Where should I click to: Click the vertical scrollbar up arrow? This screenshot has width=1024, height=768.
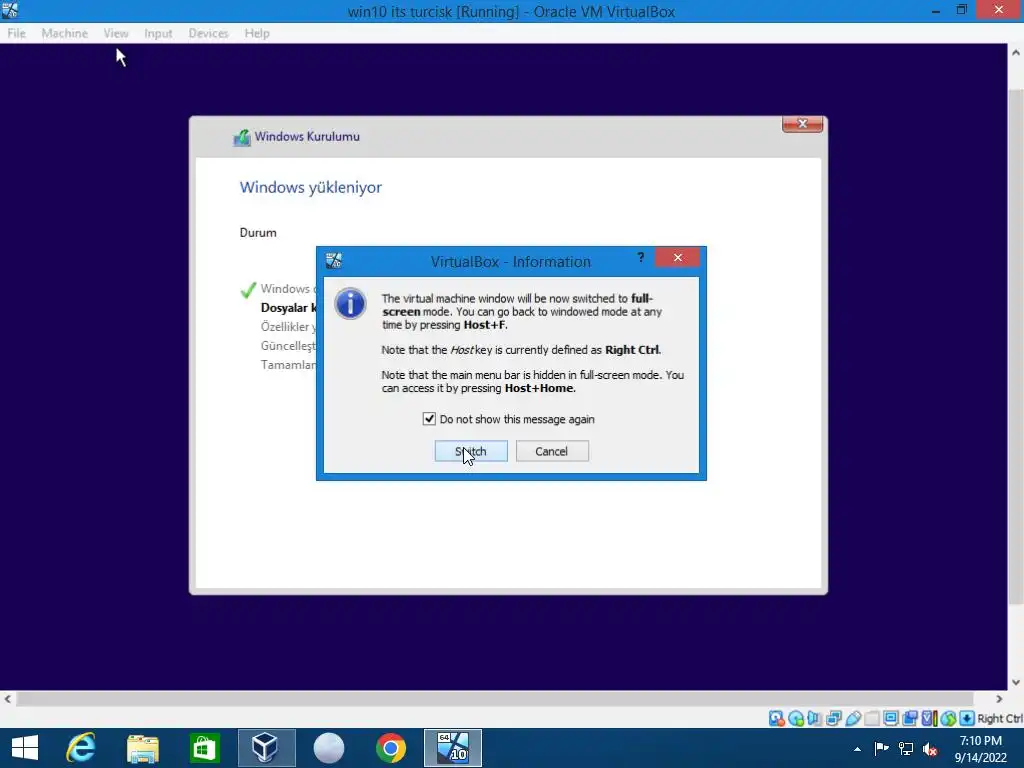click(x=1016, y=52)
